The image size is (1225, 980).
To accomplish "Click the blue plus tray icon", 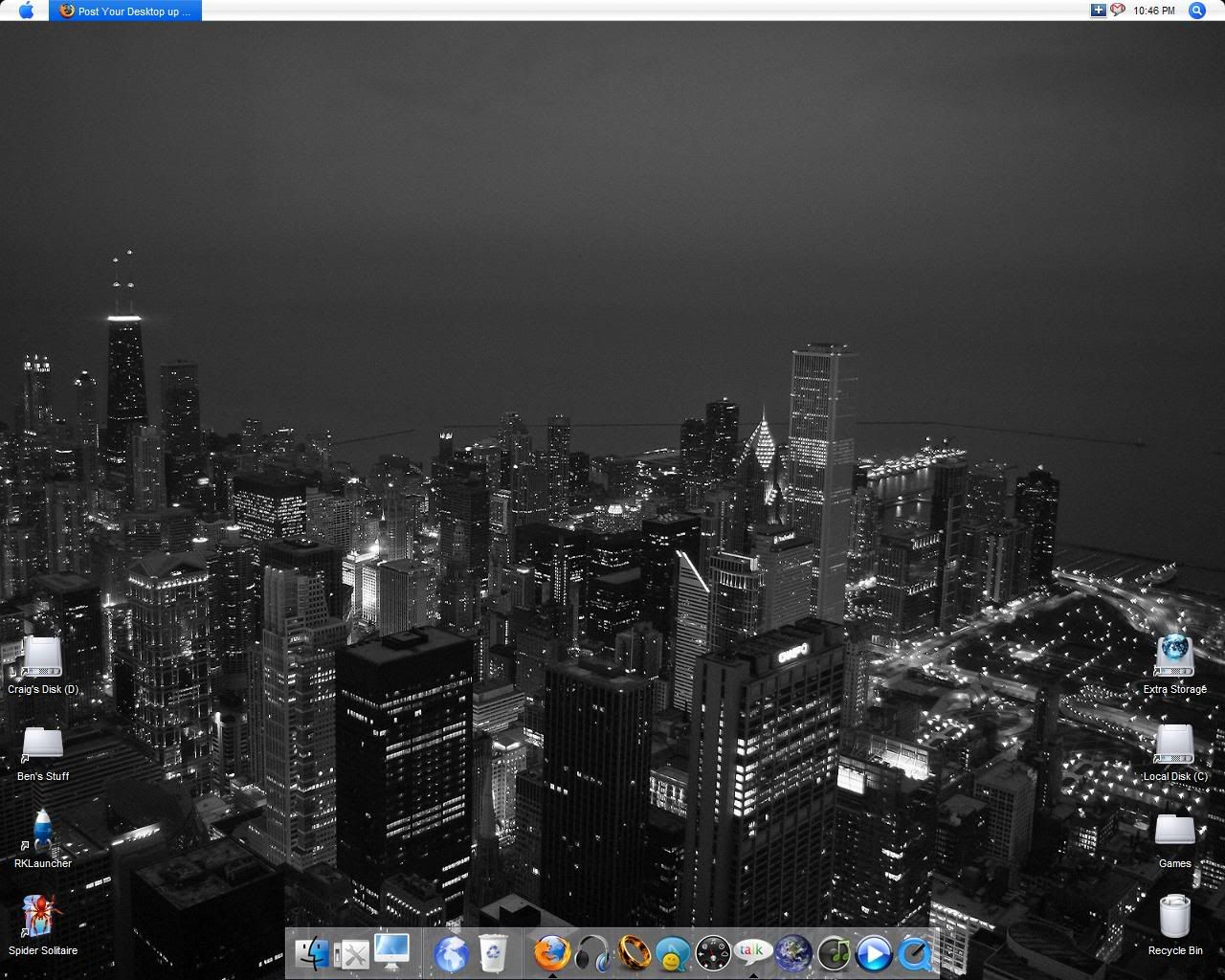I will [x=1098, y=11].
